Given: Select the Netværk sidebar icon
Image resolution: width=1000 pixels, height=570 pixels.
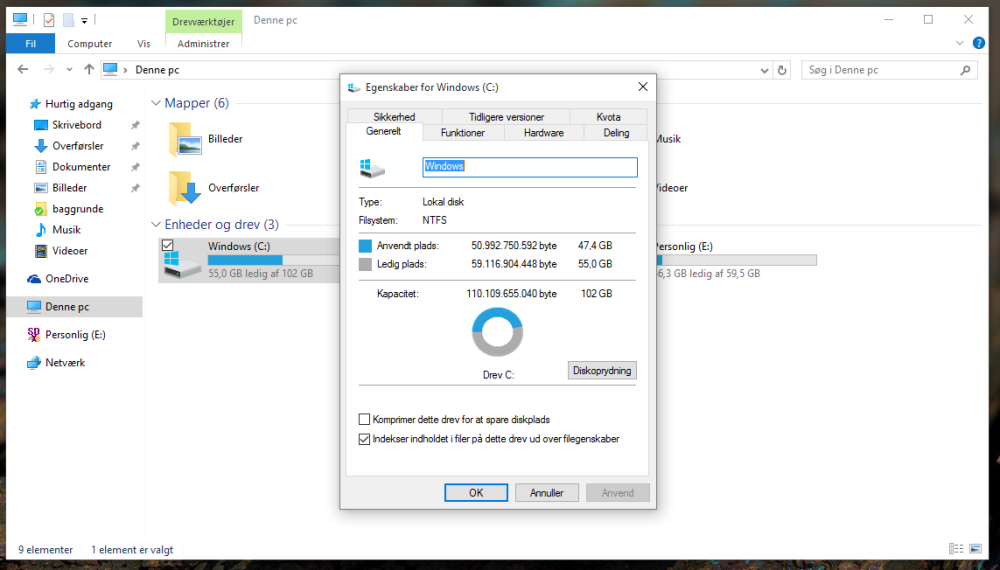Looking at the screenshot, I should point(34,363).
